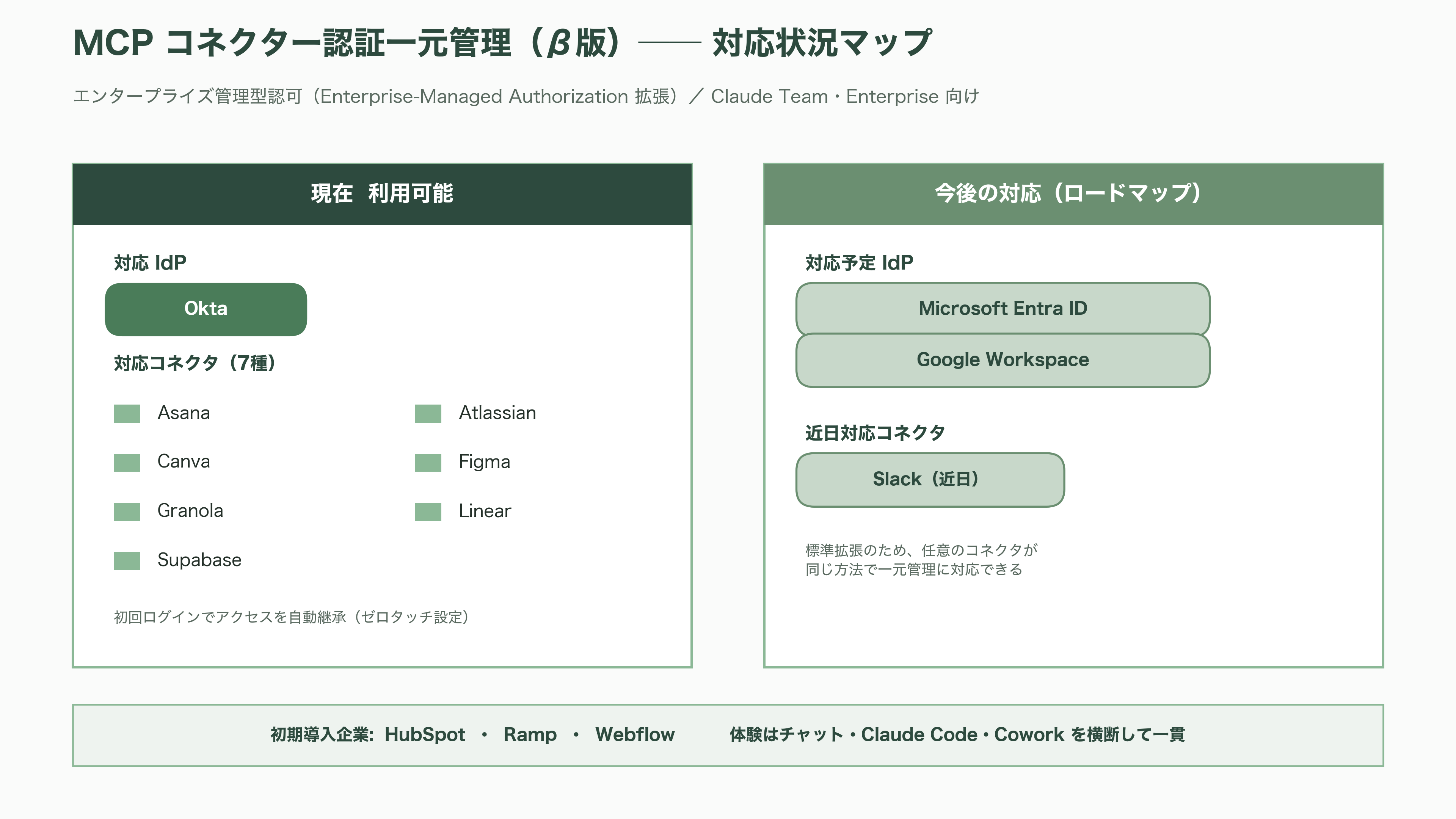Click the ゼロタッチ設定 footnote text

coord(292,617)
